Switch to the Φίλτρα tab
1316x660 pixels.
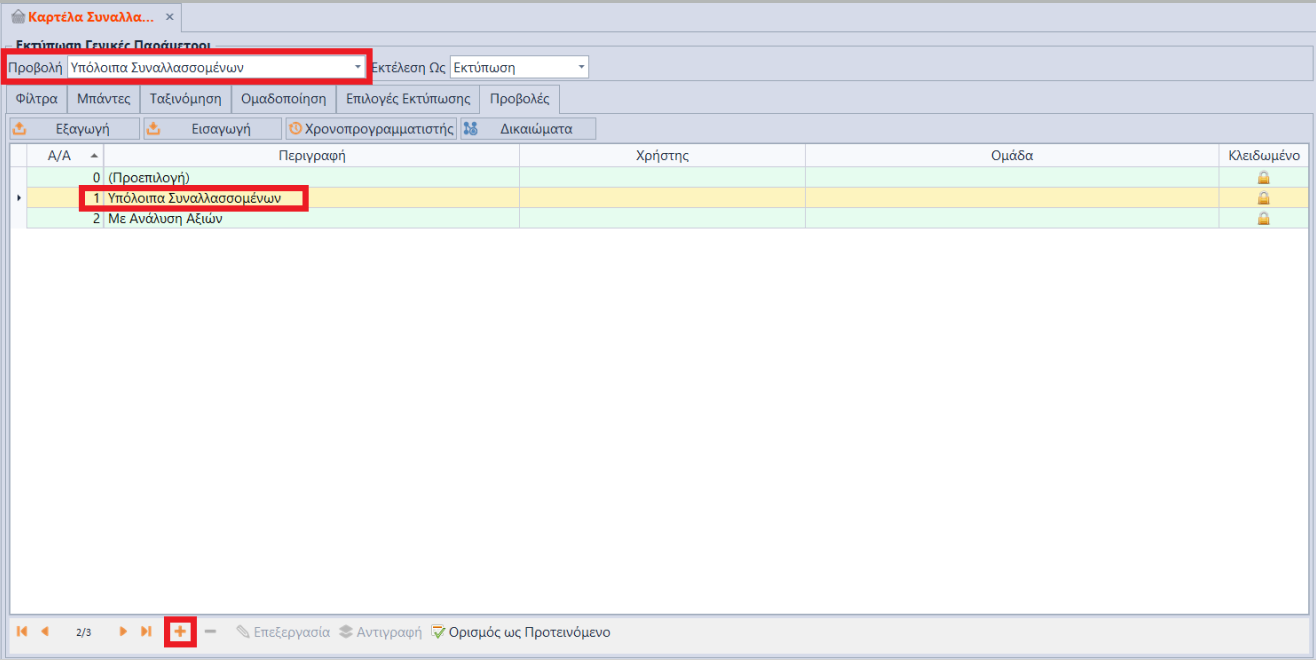coord(37,99)
